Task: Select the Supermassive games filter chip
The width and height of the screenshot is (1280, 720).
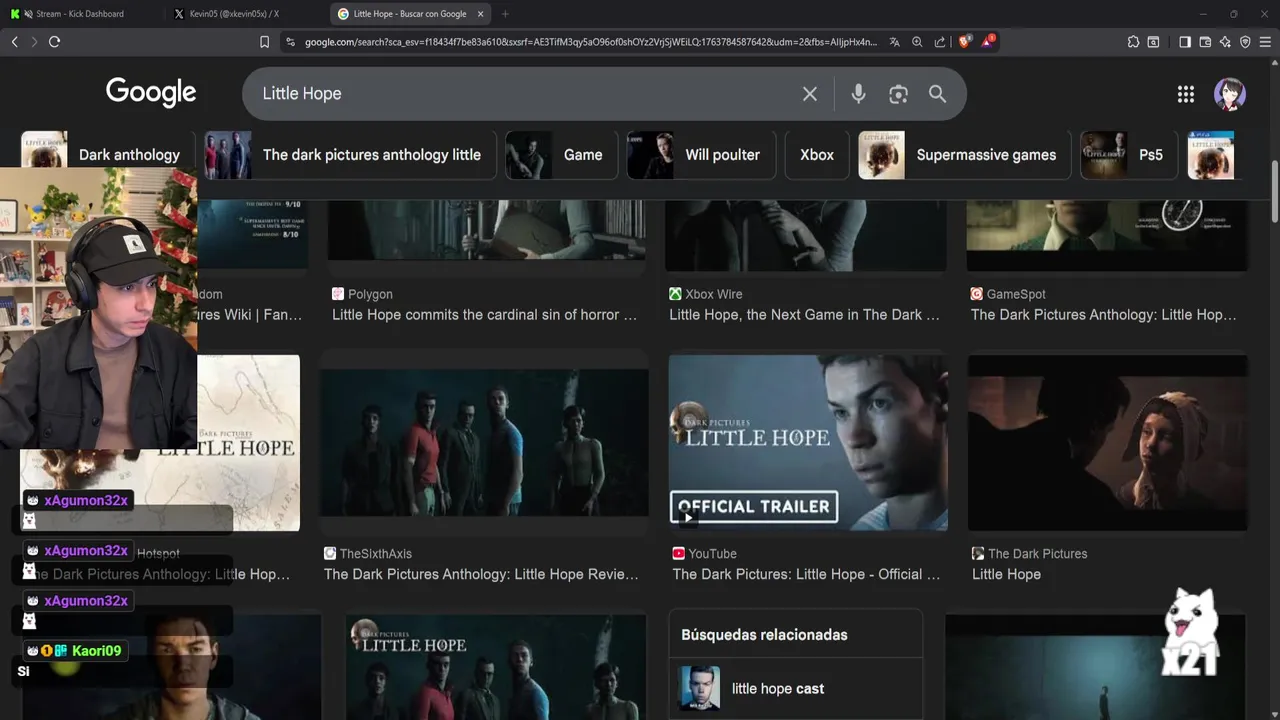Action: click(964, 155)
